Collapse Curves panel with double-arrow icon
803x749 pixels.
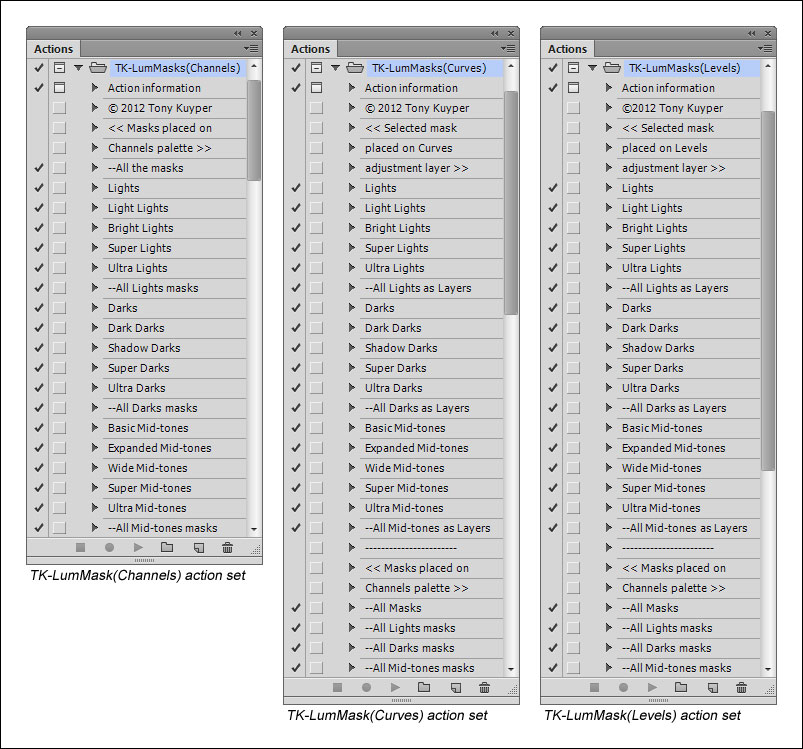[495, 33]
